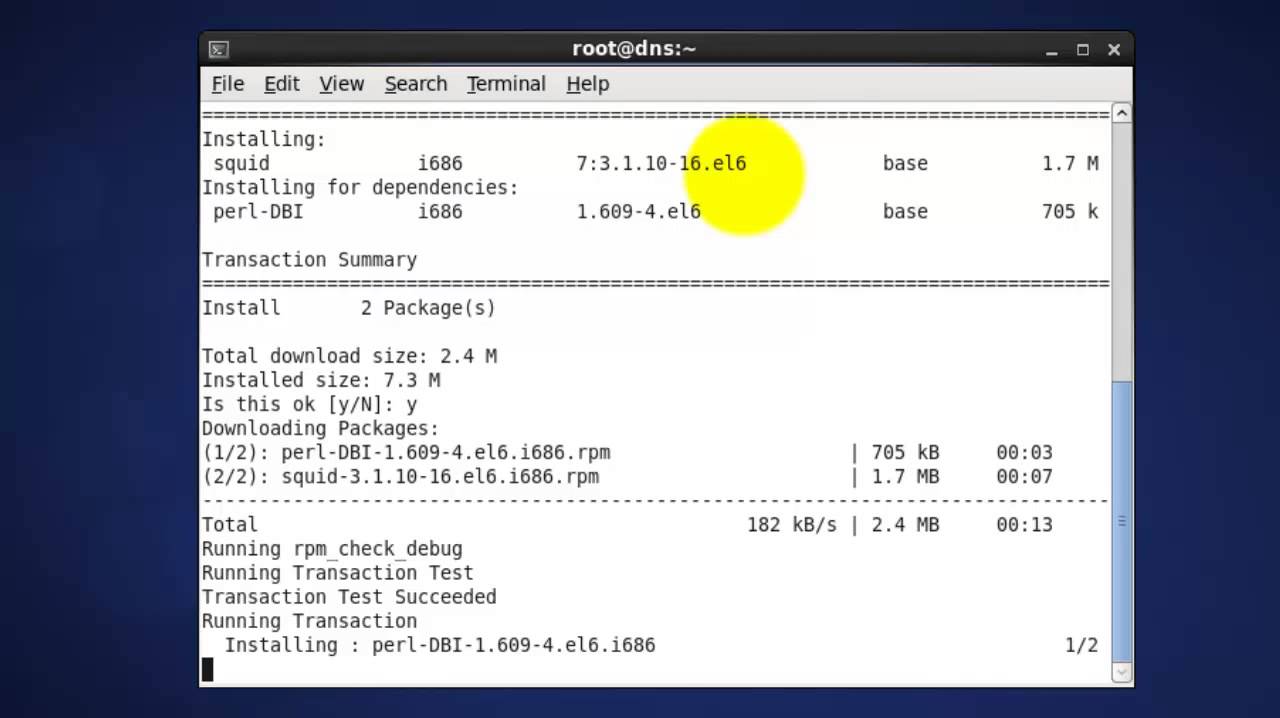This screenshot has height=718, width=1280.
Task: Minimize the root@dns terminal window
Action: pos(1051,49)
